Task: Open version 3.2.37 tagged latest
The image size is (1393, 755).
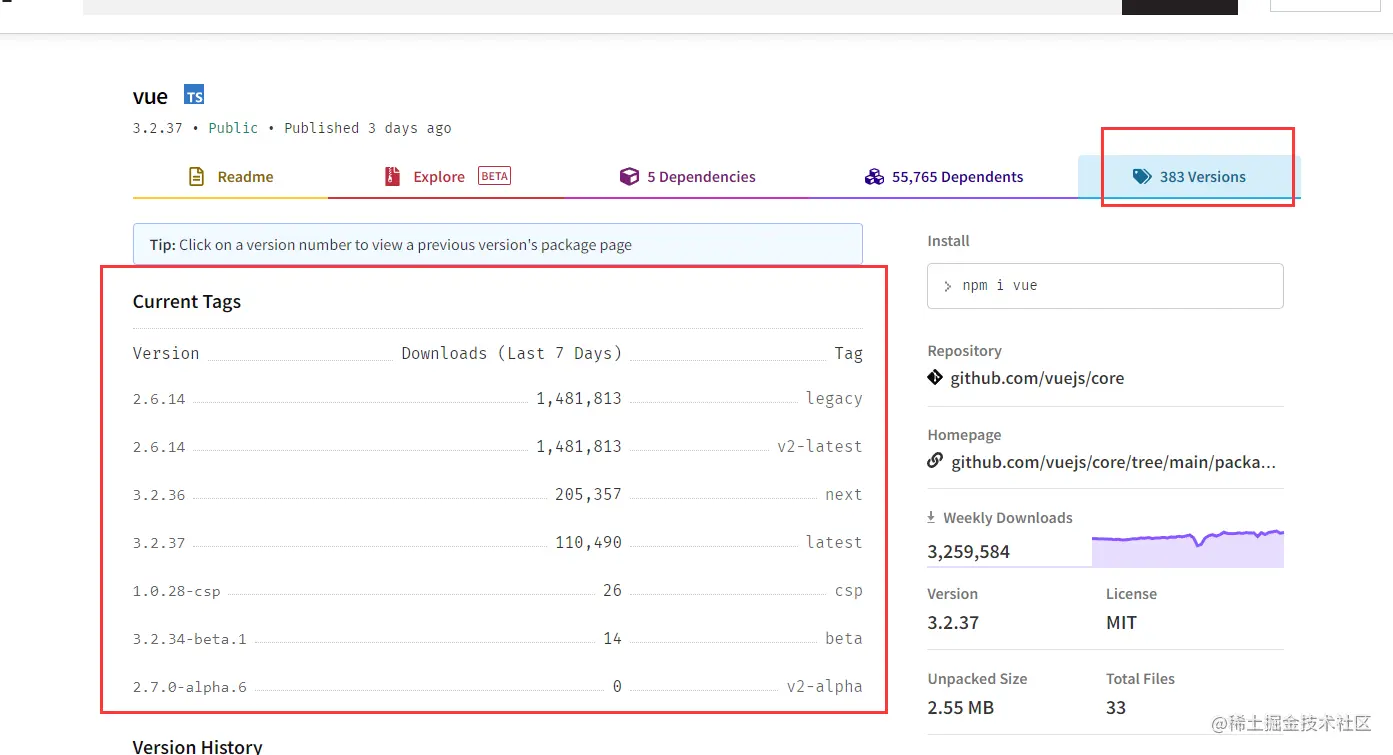Action: (x=159, y=543)
